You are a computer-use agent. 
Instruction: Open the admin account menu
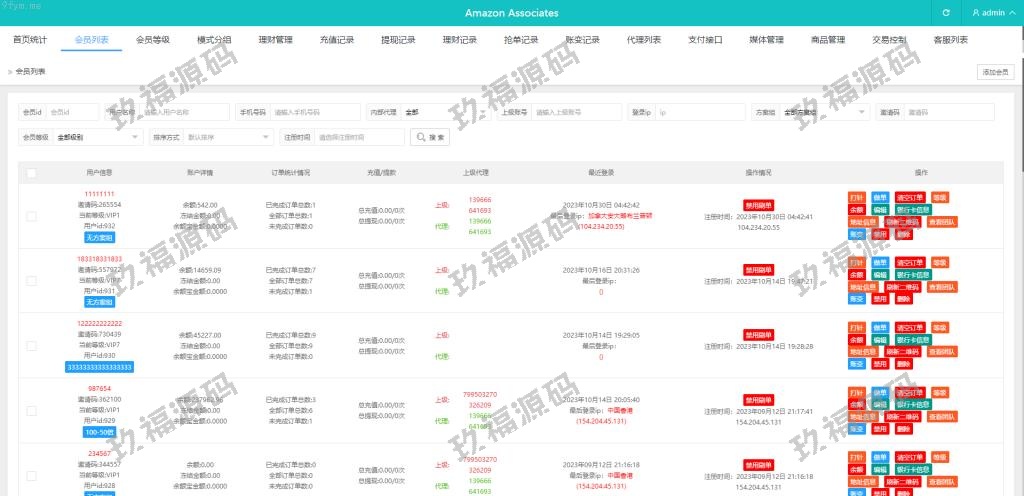click(x=993, y=13)
